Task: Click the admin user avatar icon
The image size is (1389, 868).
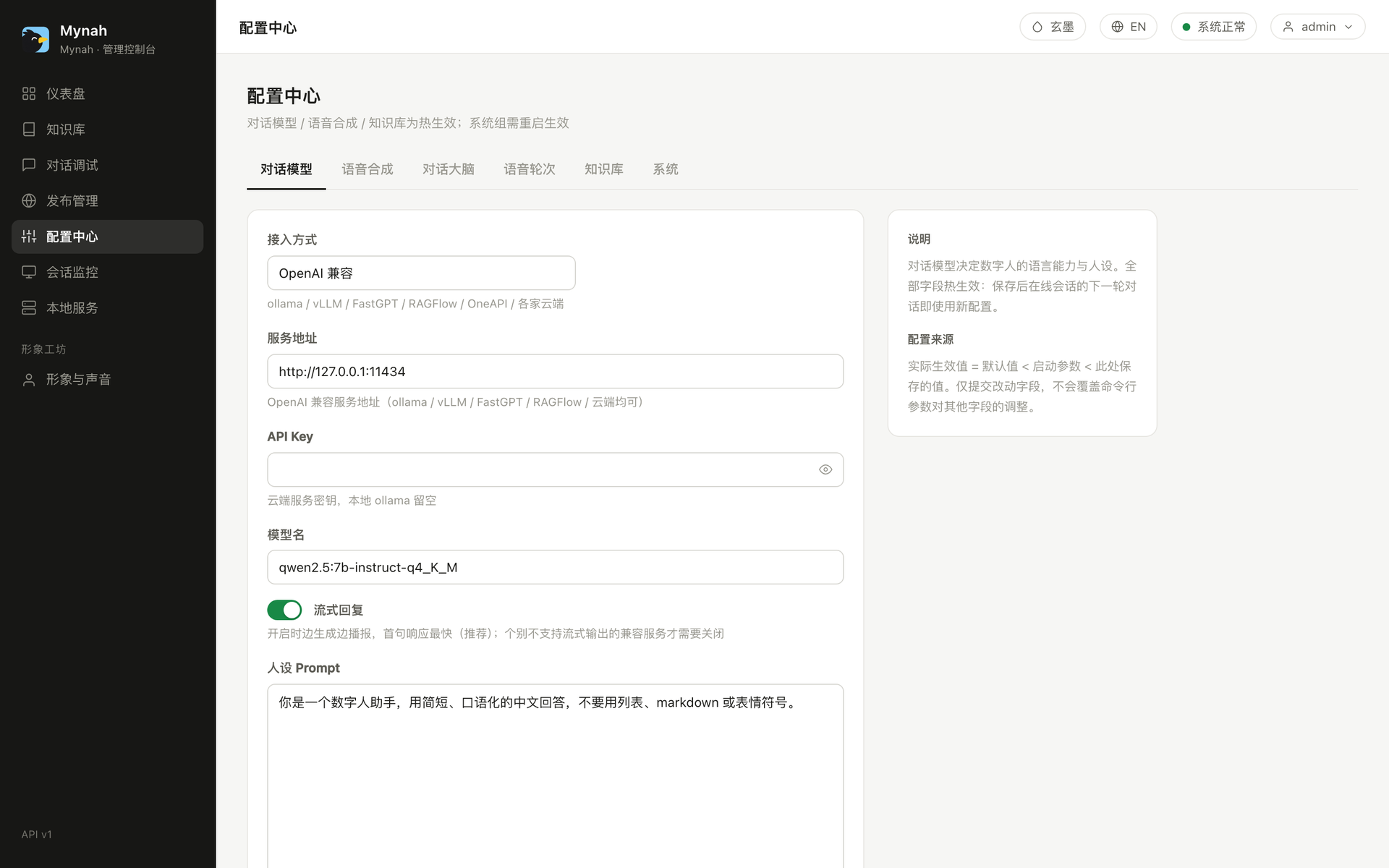Action: pos(1288,27)
